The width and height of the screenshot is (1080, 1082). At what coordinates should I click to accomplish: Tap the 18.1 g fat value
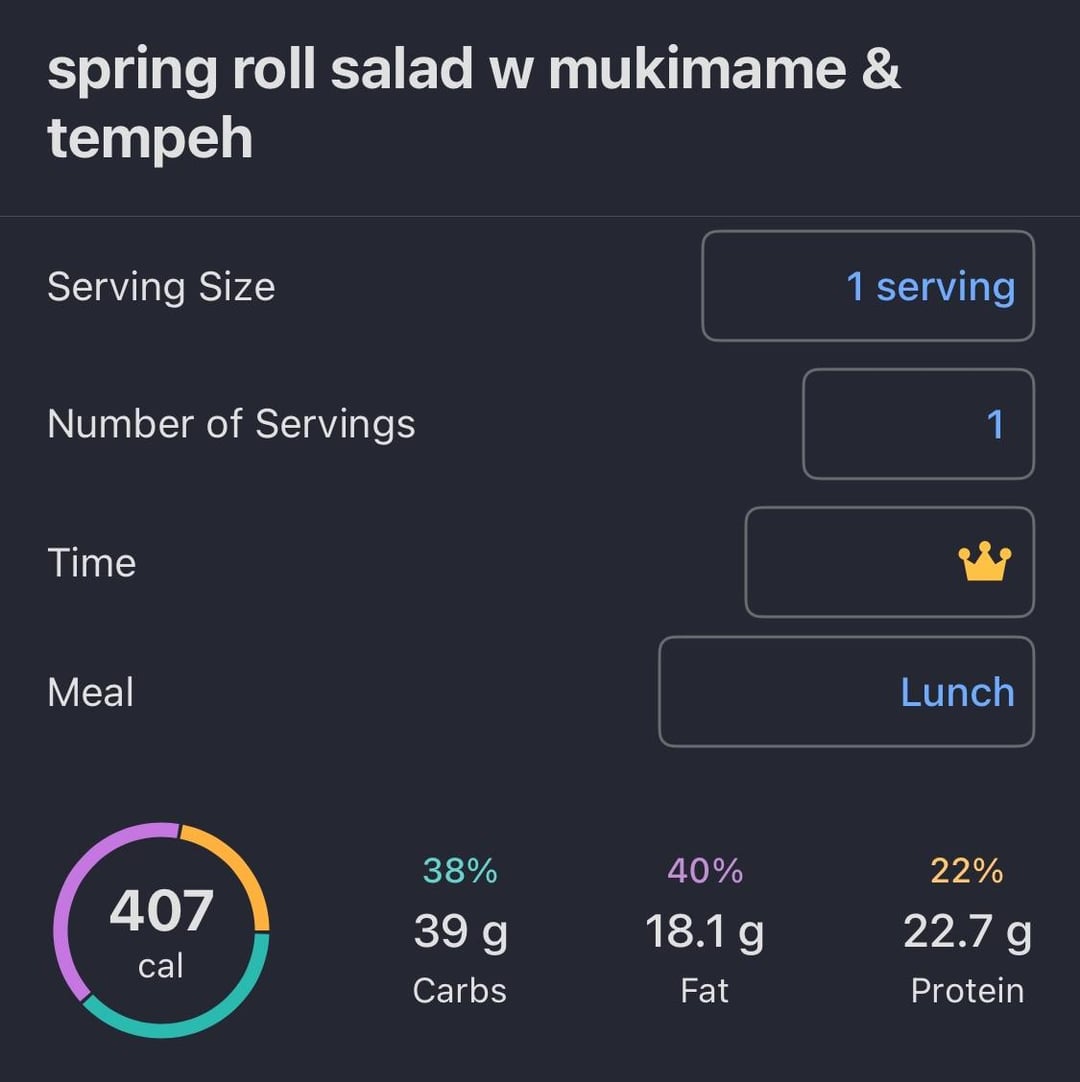[705, 932]
